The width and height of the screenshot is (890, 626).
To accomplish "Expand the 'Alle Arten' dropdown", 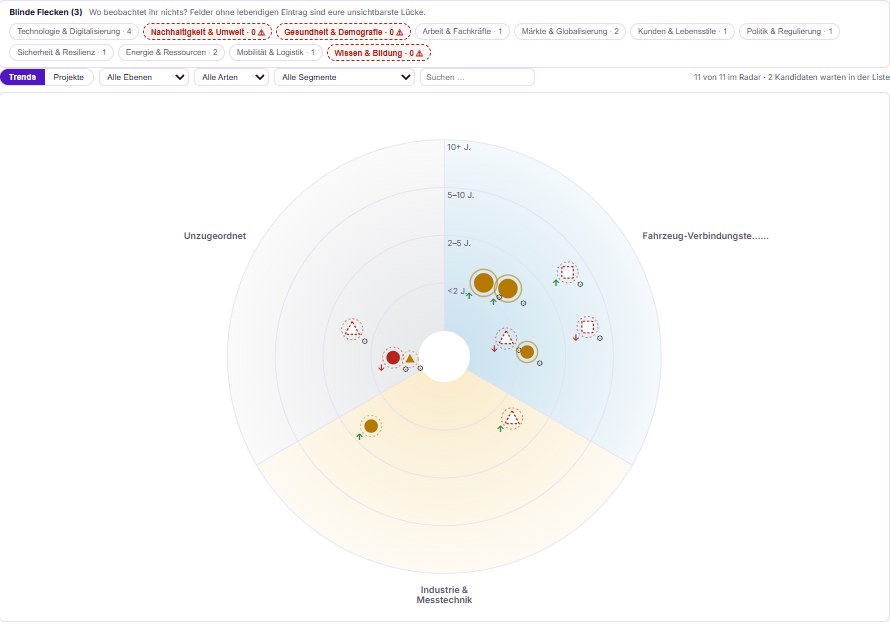I will [232, 77].
